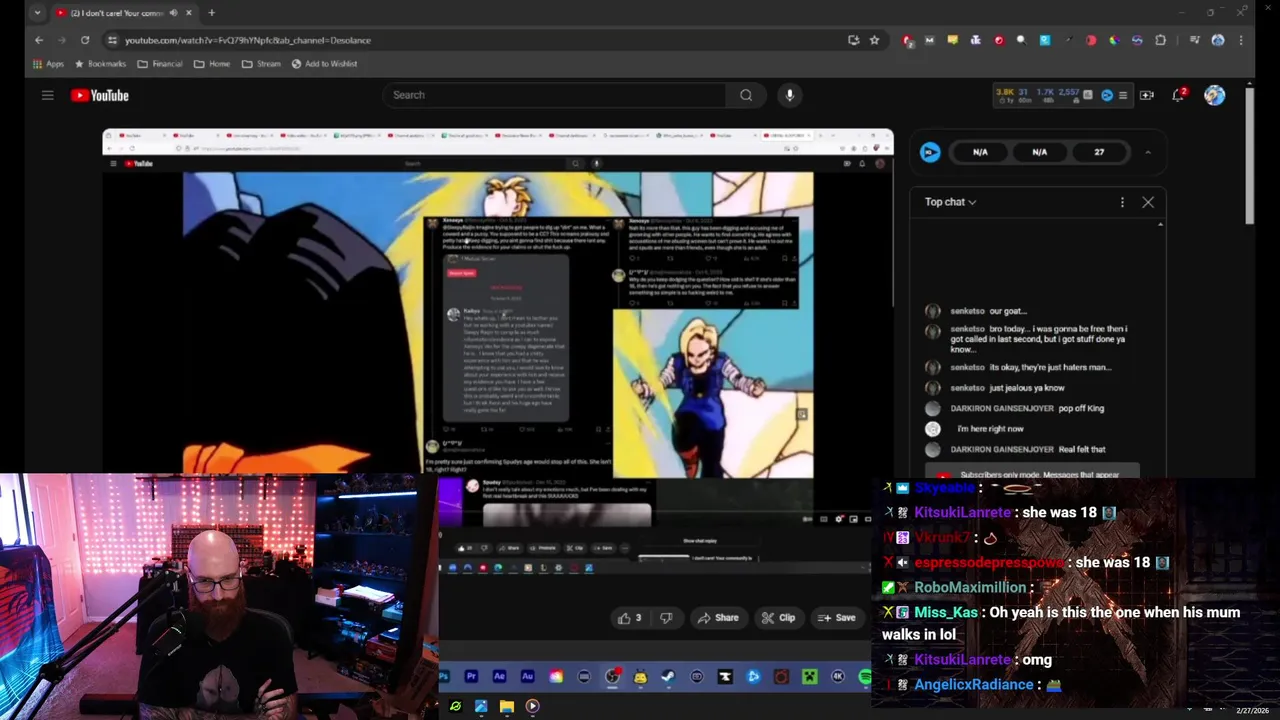Click the address bar URL
This screenshot has width=1280, height=720.
(x=248, y=40)
